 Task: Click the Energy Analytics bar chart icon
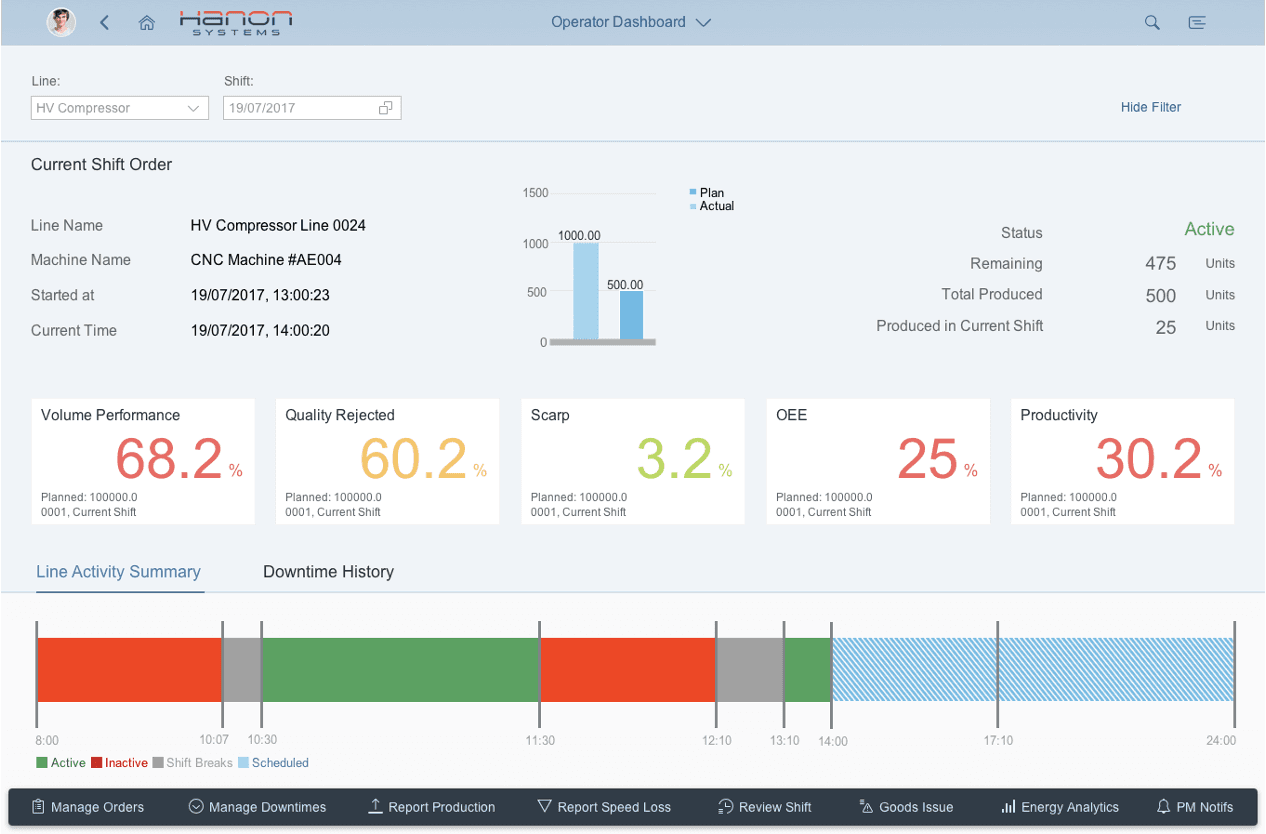coord(1009,806)
